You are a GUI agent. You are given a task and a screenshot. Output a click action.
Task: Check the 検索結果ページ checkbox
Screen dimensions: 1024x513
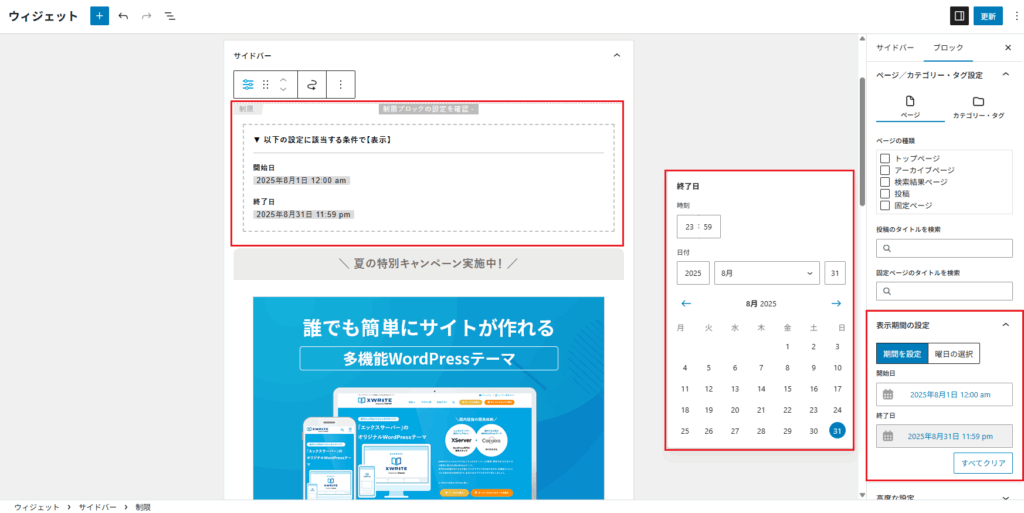pyautogui.click(x=885, y=182)
